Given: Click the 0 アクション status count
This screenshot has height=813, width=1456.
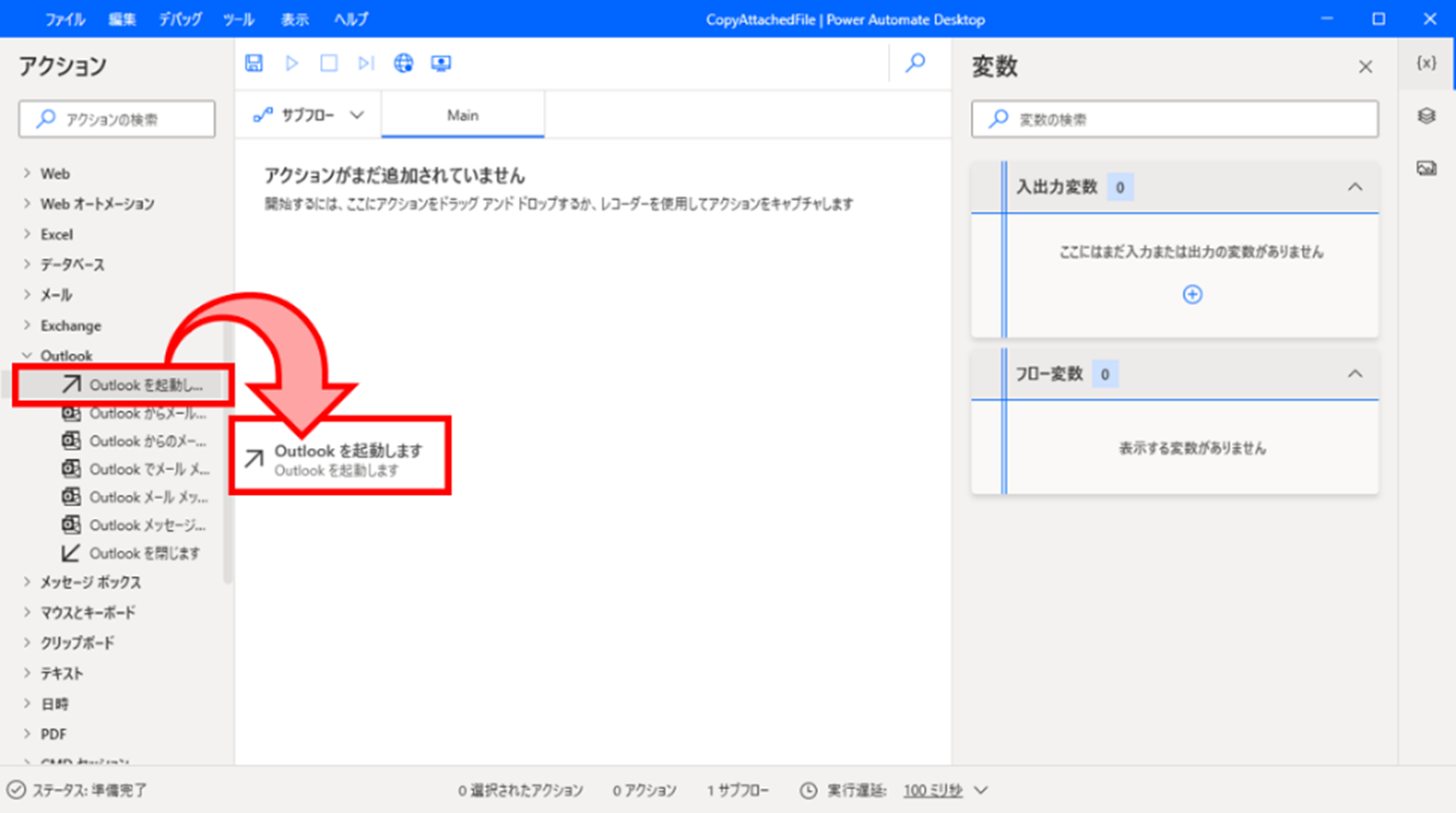Looking at the screenshot, I should [645, 790].
